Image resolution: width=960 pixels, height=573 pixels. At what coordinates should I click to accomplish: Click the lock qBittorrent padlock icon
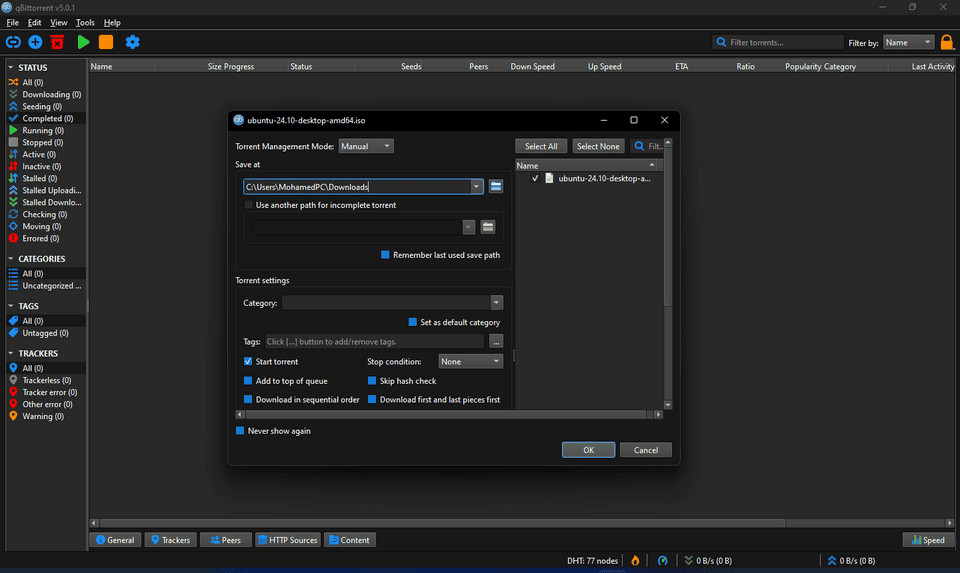947,42
